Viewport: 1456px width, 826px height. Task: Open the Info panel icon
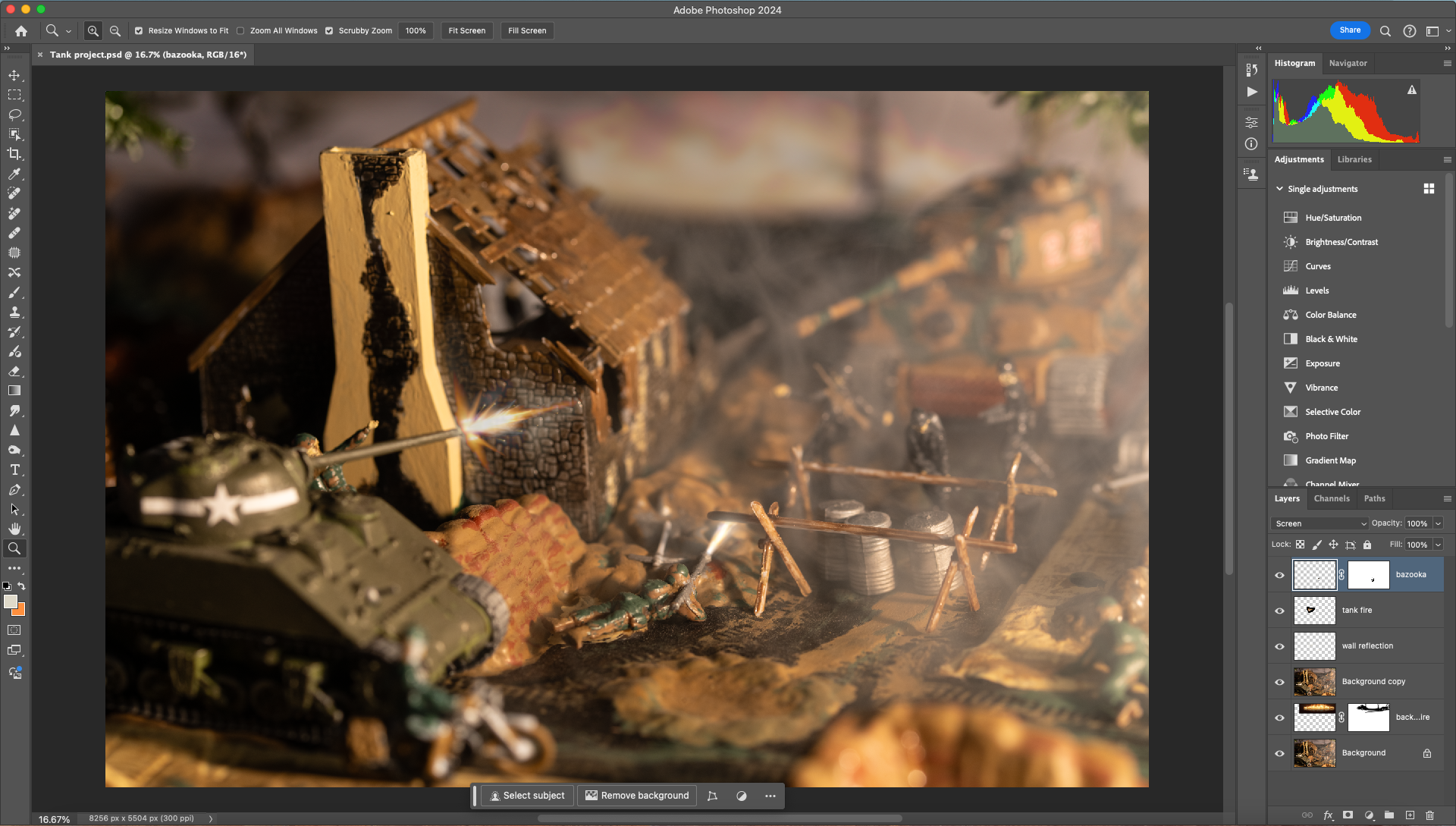(x=1252, y=144)
